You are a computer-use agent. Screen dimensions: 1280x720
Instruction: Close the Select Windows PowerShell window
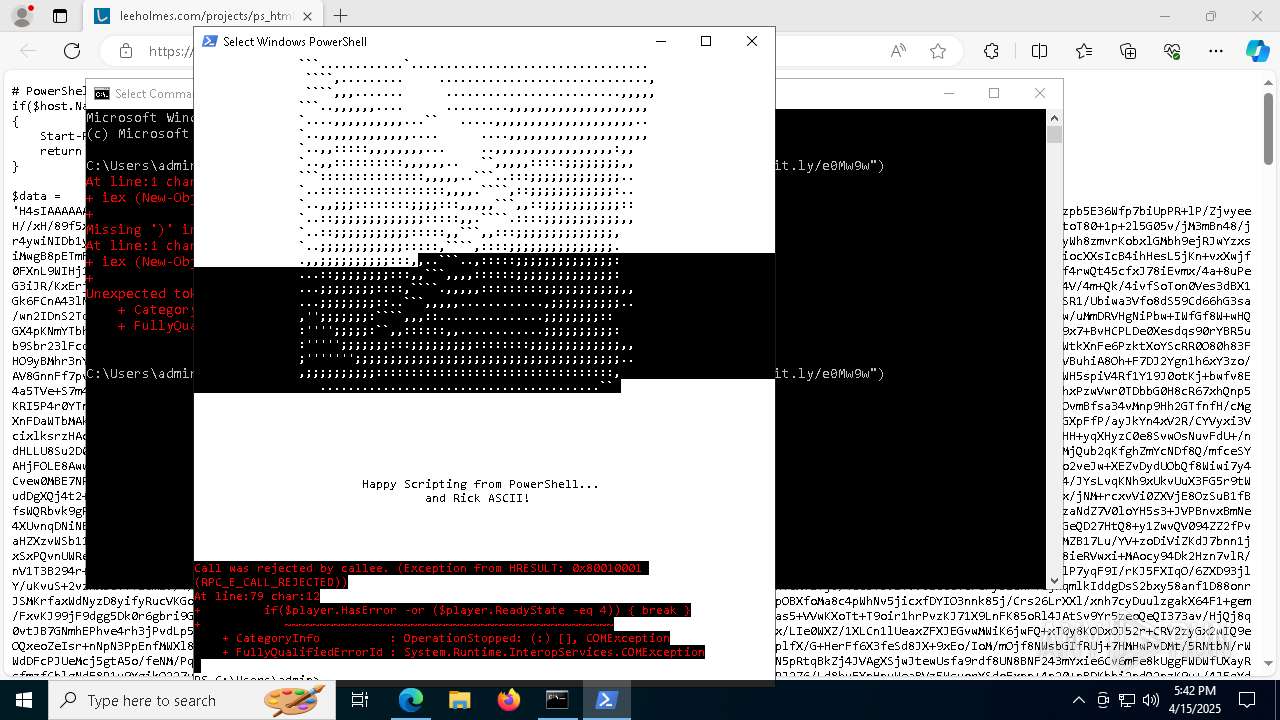click(x=752, y=41)
